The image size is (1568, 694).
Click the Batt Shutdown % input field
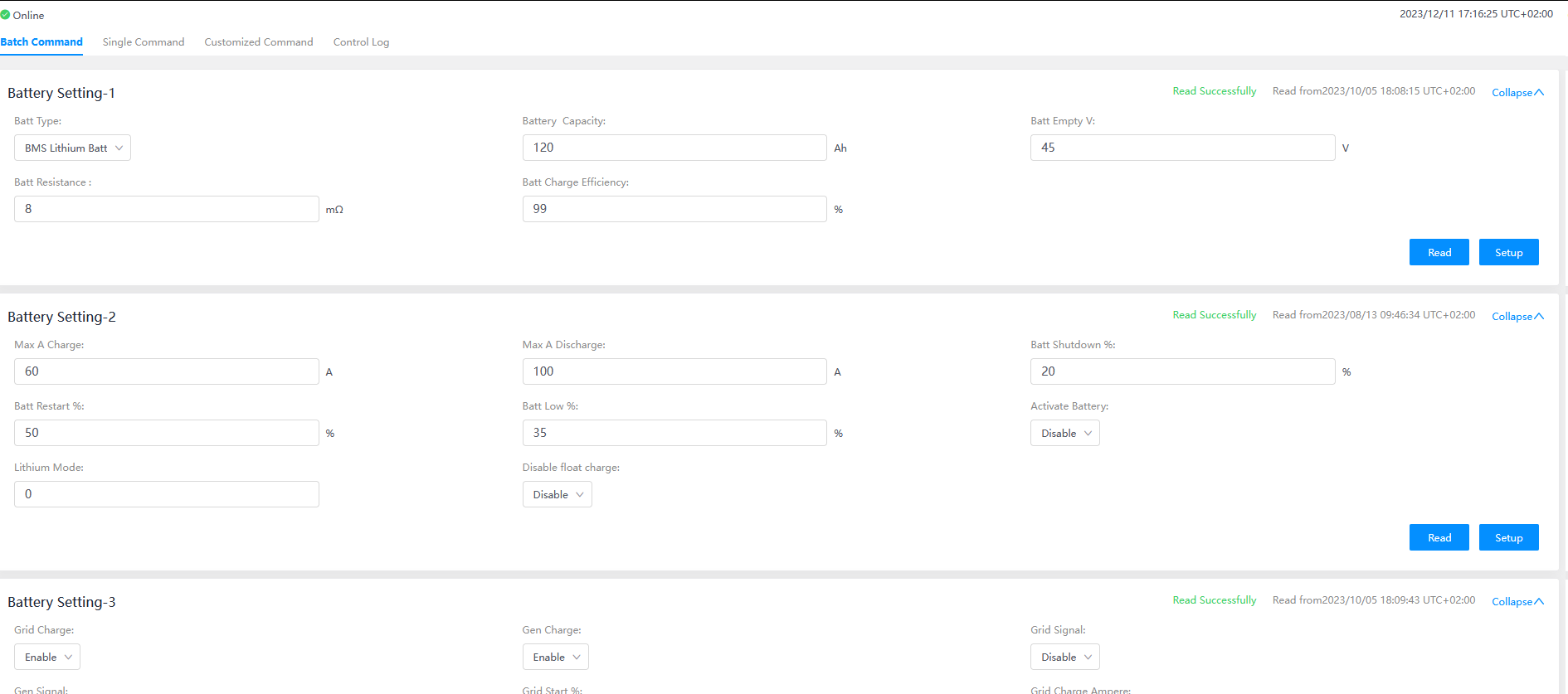coord(1182,371)
